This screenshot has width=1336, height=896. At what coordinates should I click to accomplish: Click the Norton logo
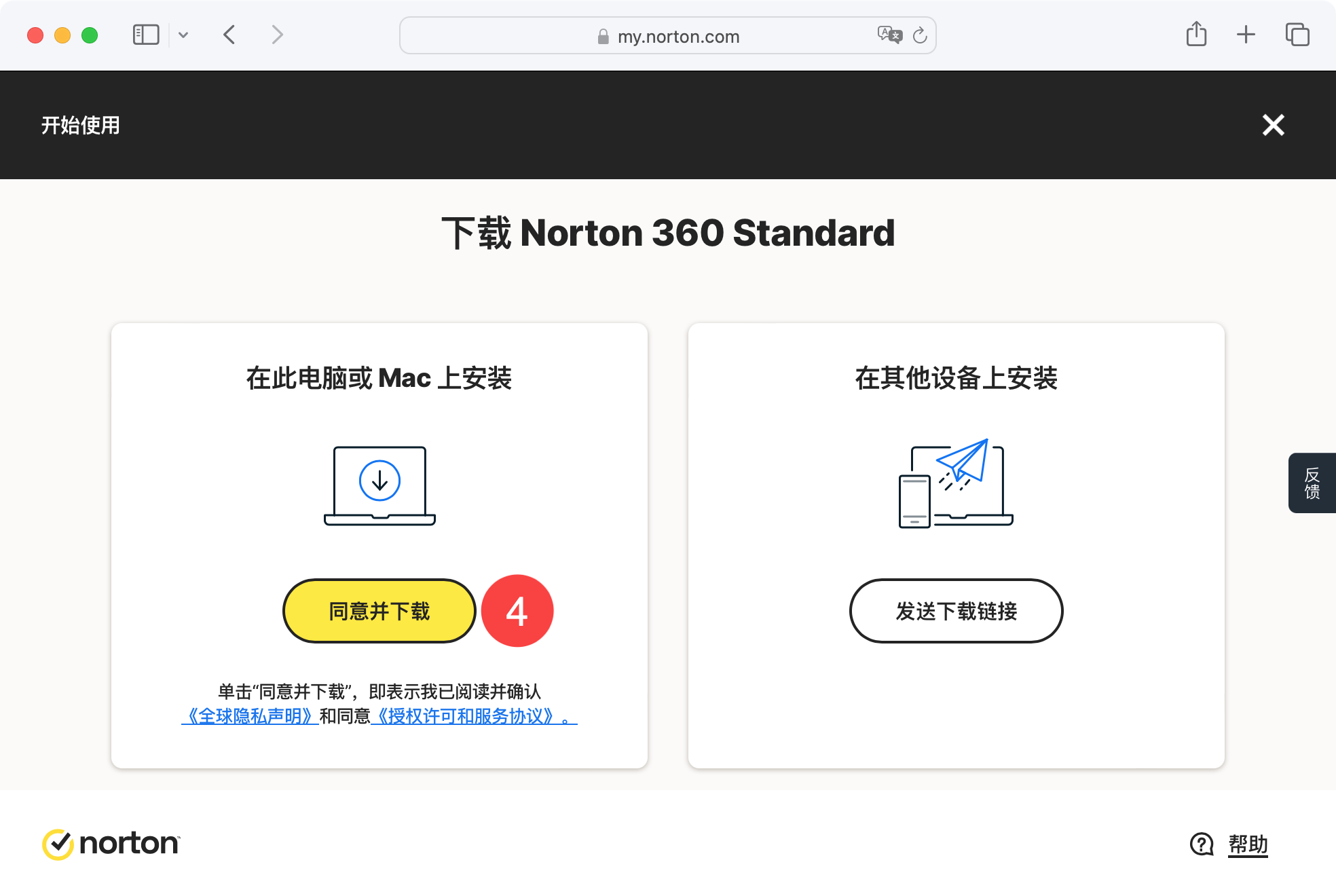click(x=111, y=844)
